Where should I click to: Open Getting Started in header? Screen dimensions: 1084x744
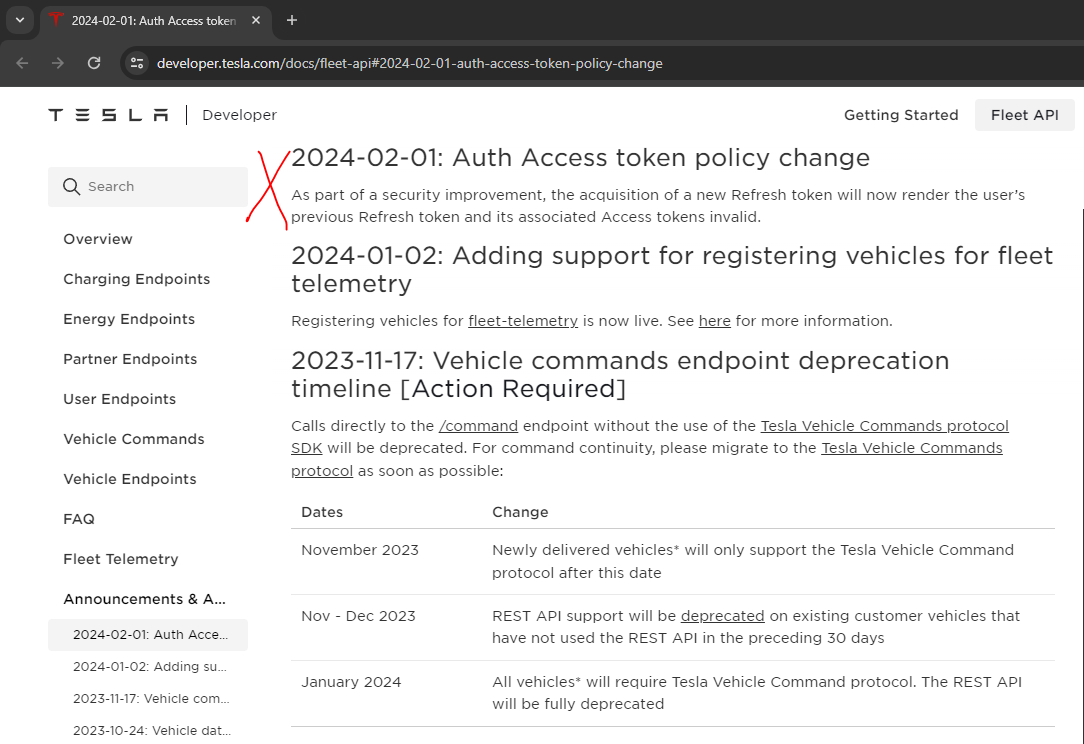[901, 115]
